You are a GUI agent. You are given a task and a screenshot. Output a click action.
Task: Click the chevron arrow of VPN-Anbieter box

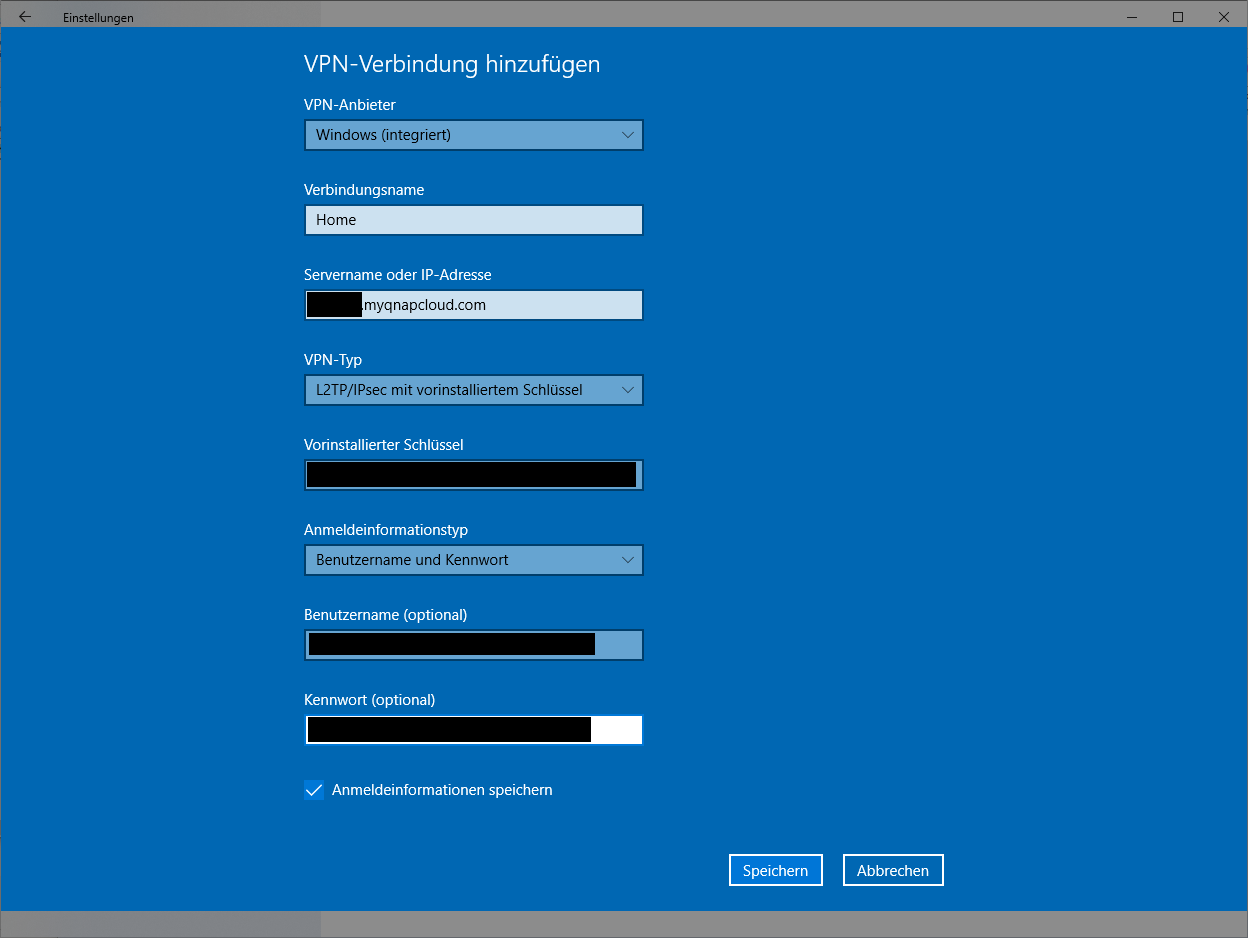627,135
